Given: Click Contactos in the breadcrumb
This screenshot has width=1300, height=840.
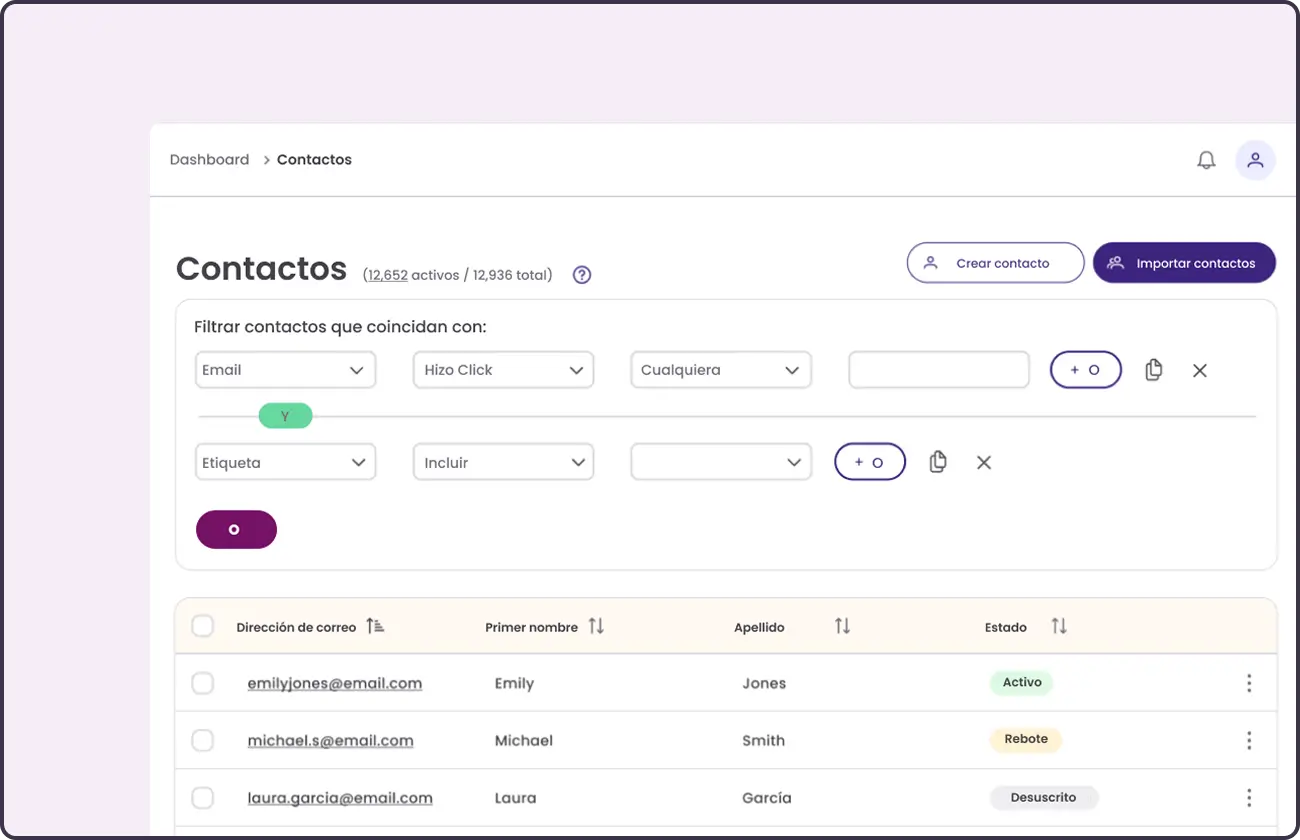Looking at the screenshot, I should pos(314,159).
